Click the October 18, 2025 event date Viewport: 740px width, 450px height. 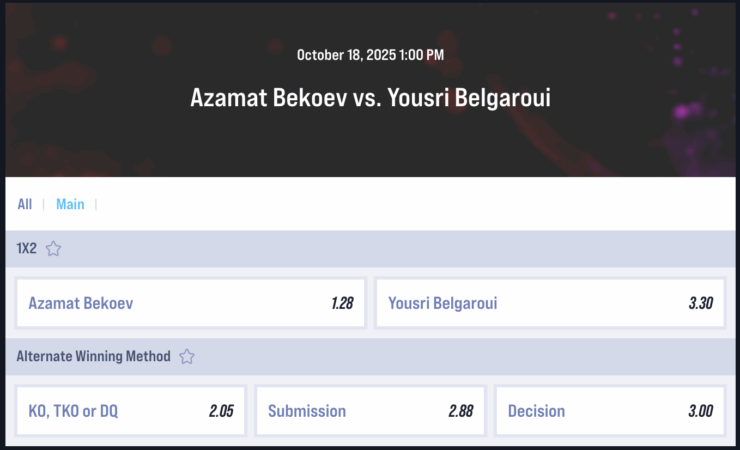click(x=370, y=55)
